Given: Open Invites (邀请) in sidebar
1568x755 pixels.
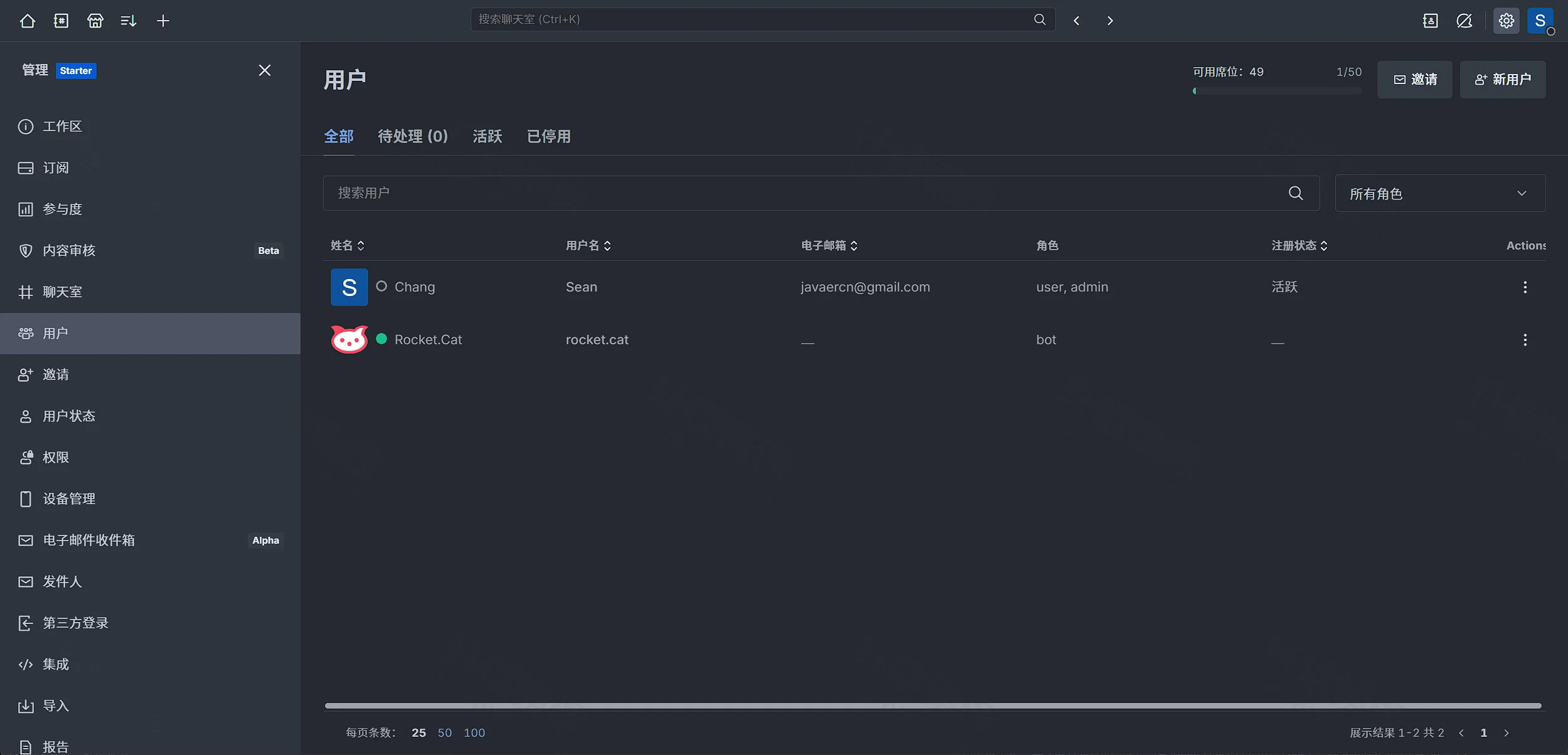Looking at the screenshot, I should (x=150, y=375).
